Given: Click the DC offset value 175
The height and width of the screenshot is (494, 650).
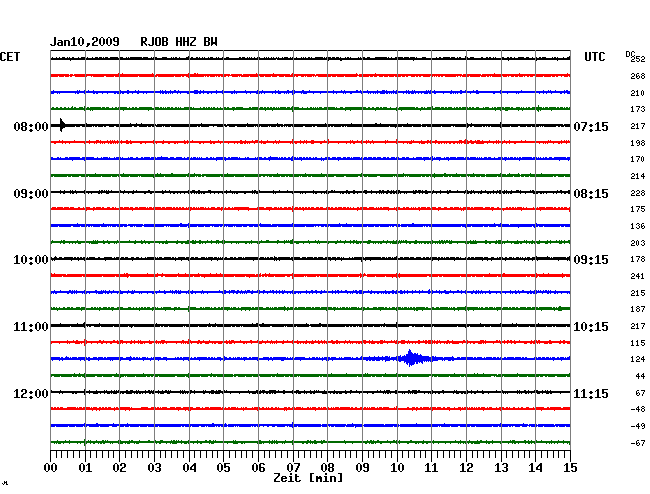Looking at the screenshot, I should tap(638, 209).
